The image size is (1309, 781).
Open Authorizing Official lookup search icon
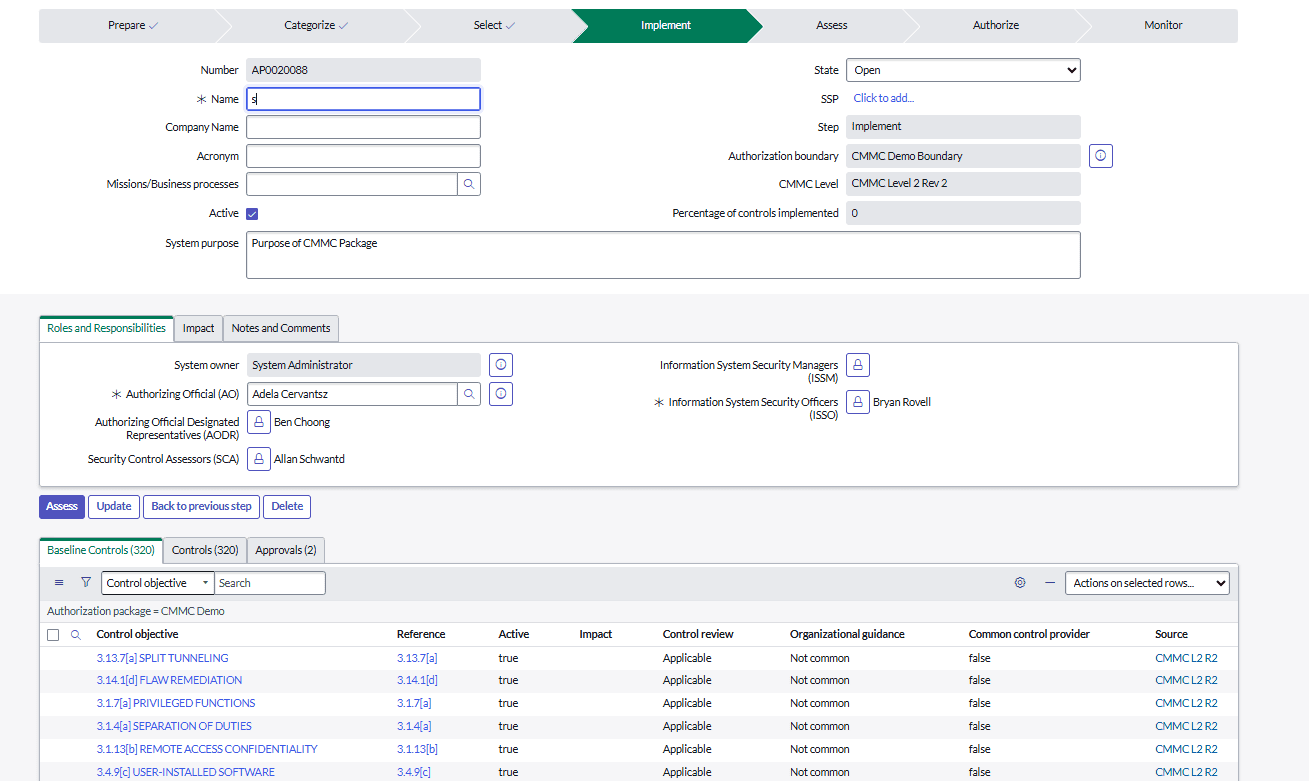[x=469, y=394]
